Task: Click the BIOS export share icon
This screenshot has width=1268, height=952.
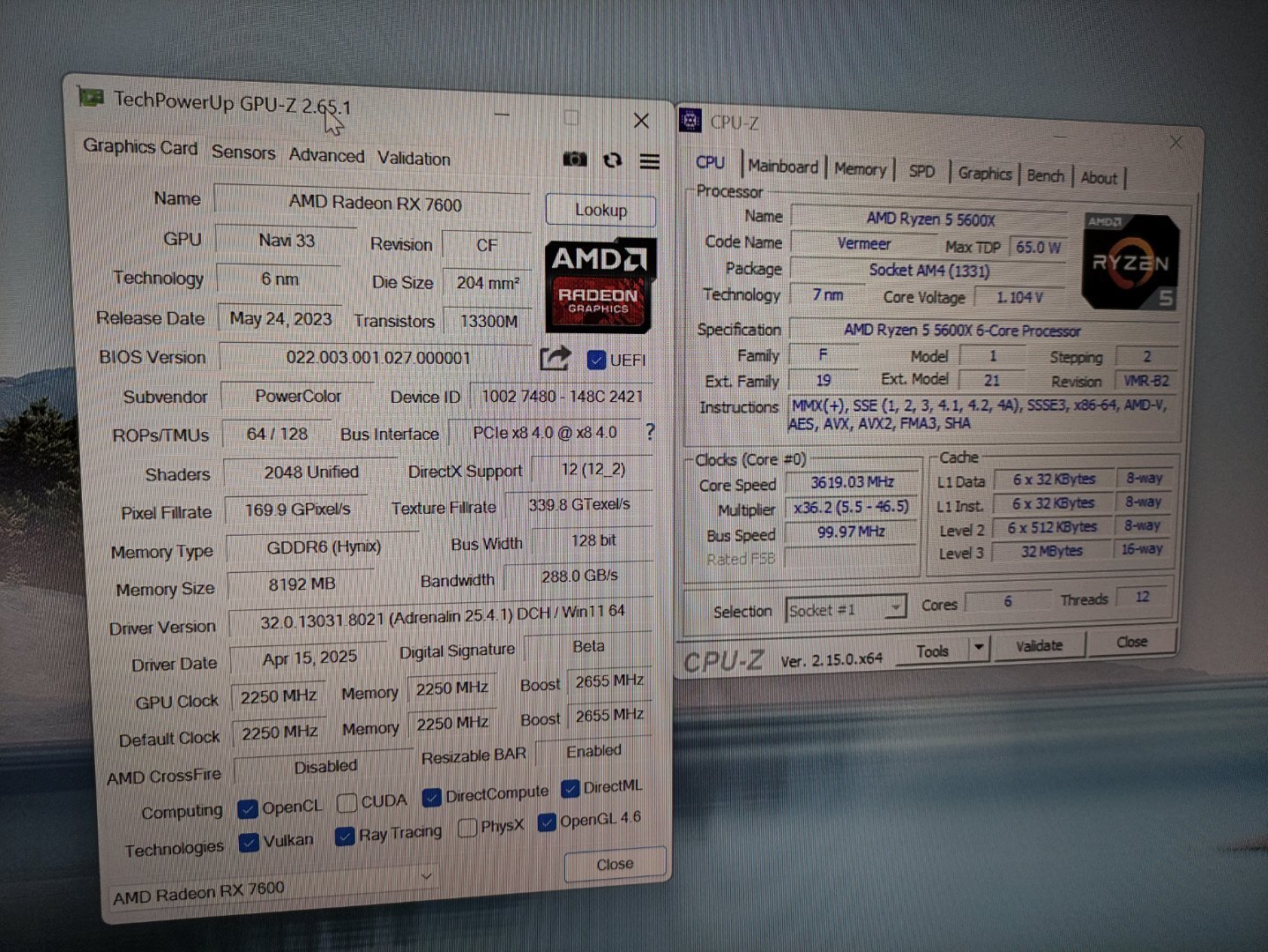Action: [555, 358]
